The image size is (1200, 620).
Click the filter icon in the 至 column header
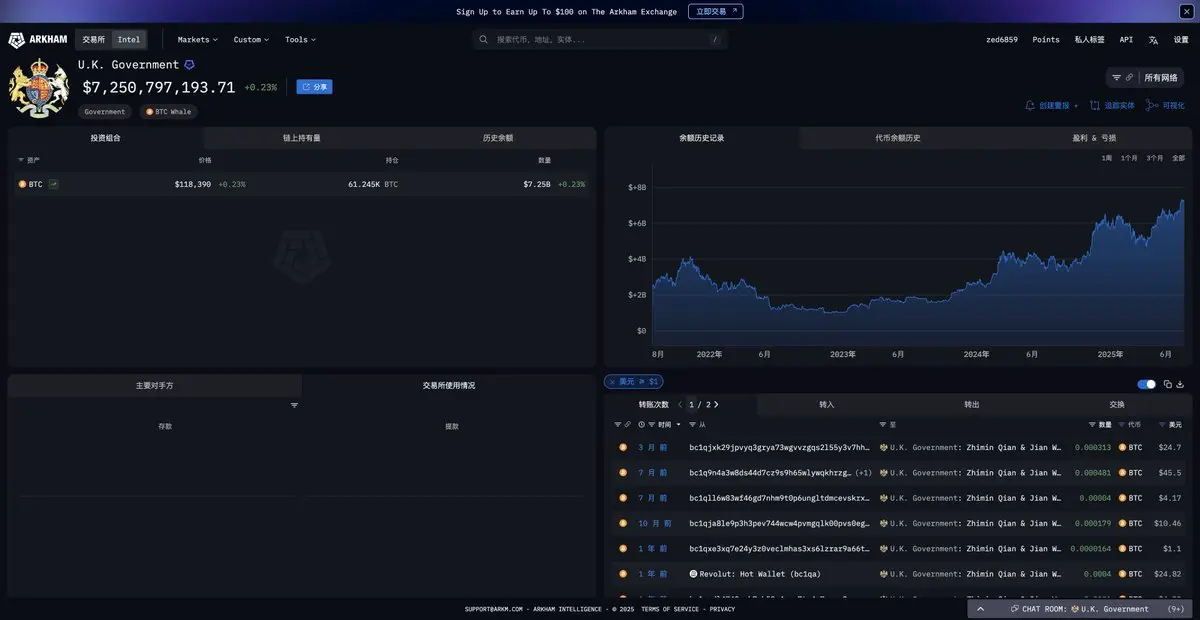pyautogui.click(x=882, y=425)
